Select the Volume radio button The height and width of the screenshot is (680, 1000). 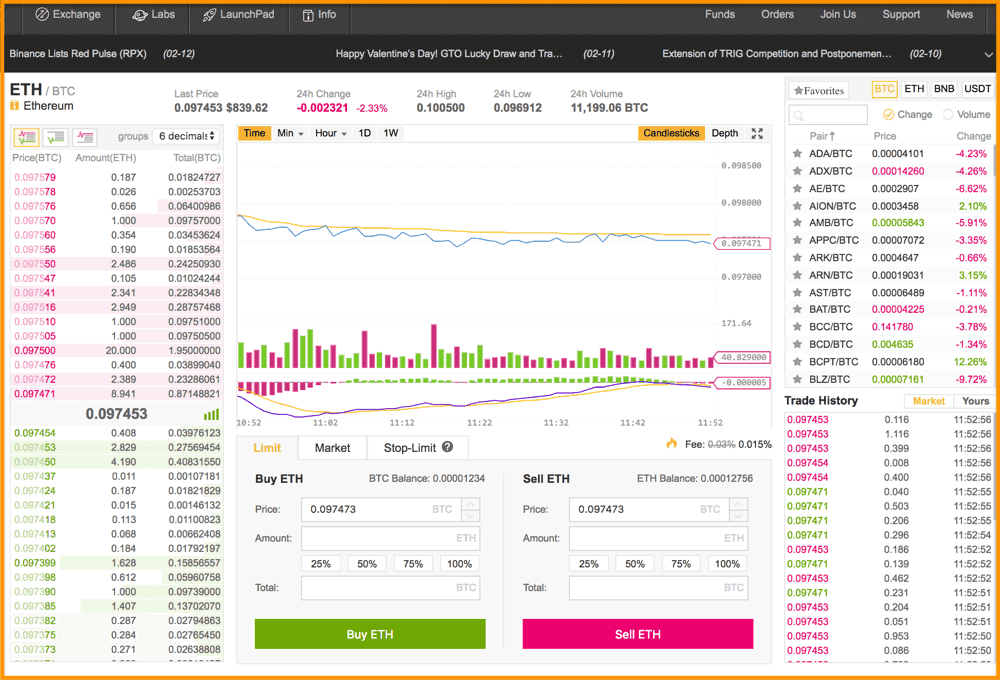click(949, 115)
